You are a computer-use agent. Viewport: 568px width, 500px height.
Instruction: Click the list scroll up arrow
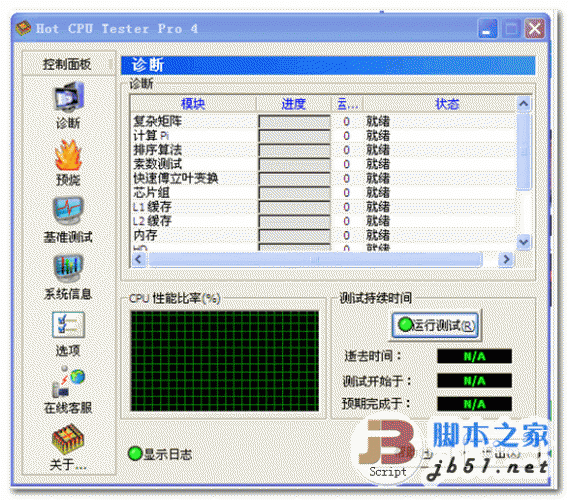coord(524,104)
